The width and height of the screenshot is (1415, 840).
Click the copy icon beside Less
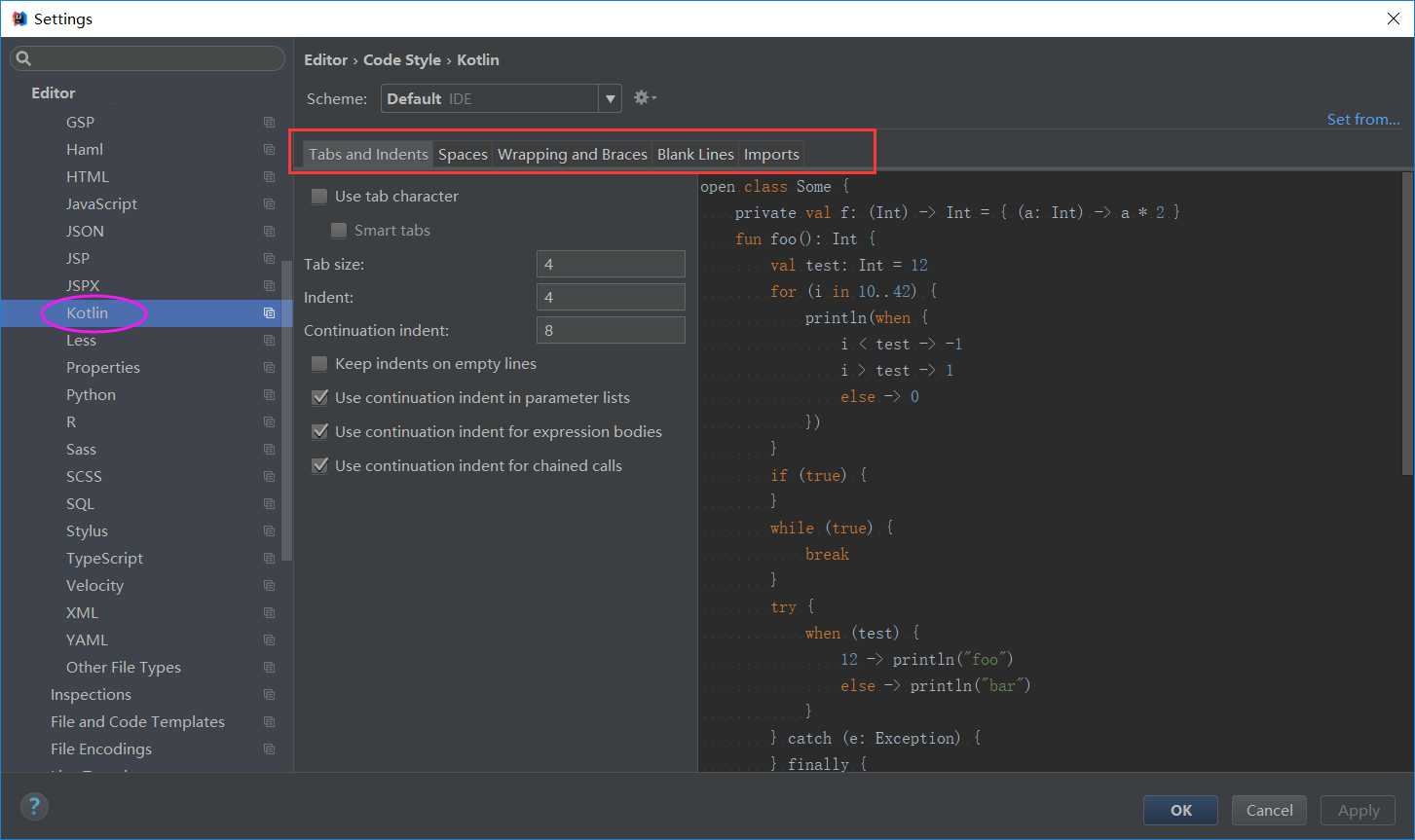click(269, 340)
